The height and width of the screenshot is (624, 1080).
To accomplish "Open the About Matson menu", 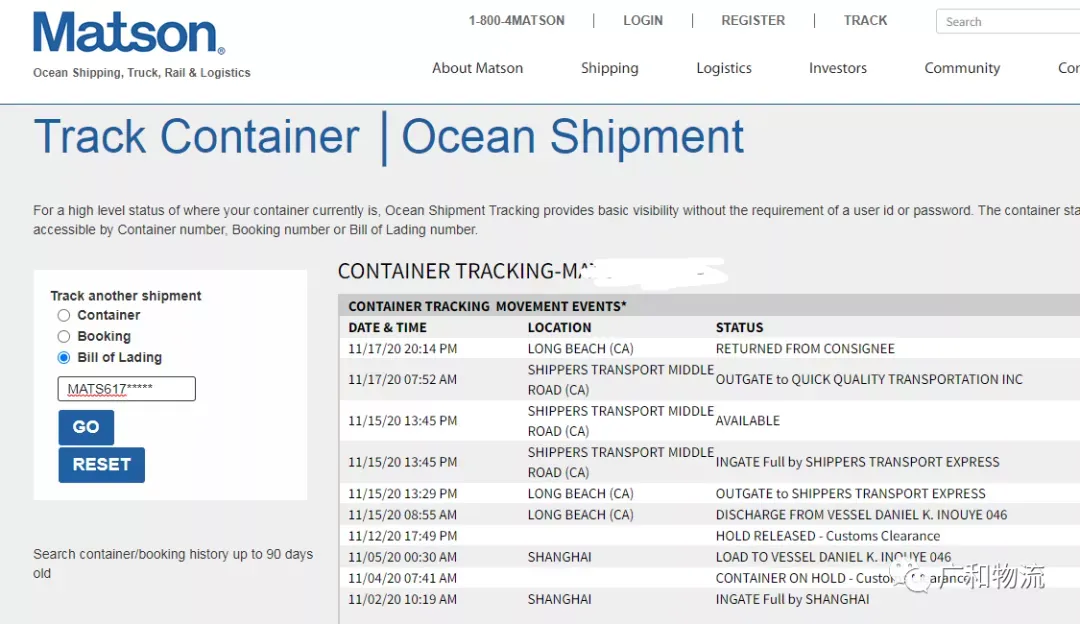I will coord(477,68).
